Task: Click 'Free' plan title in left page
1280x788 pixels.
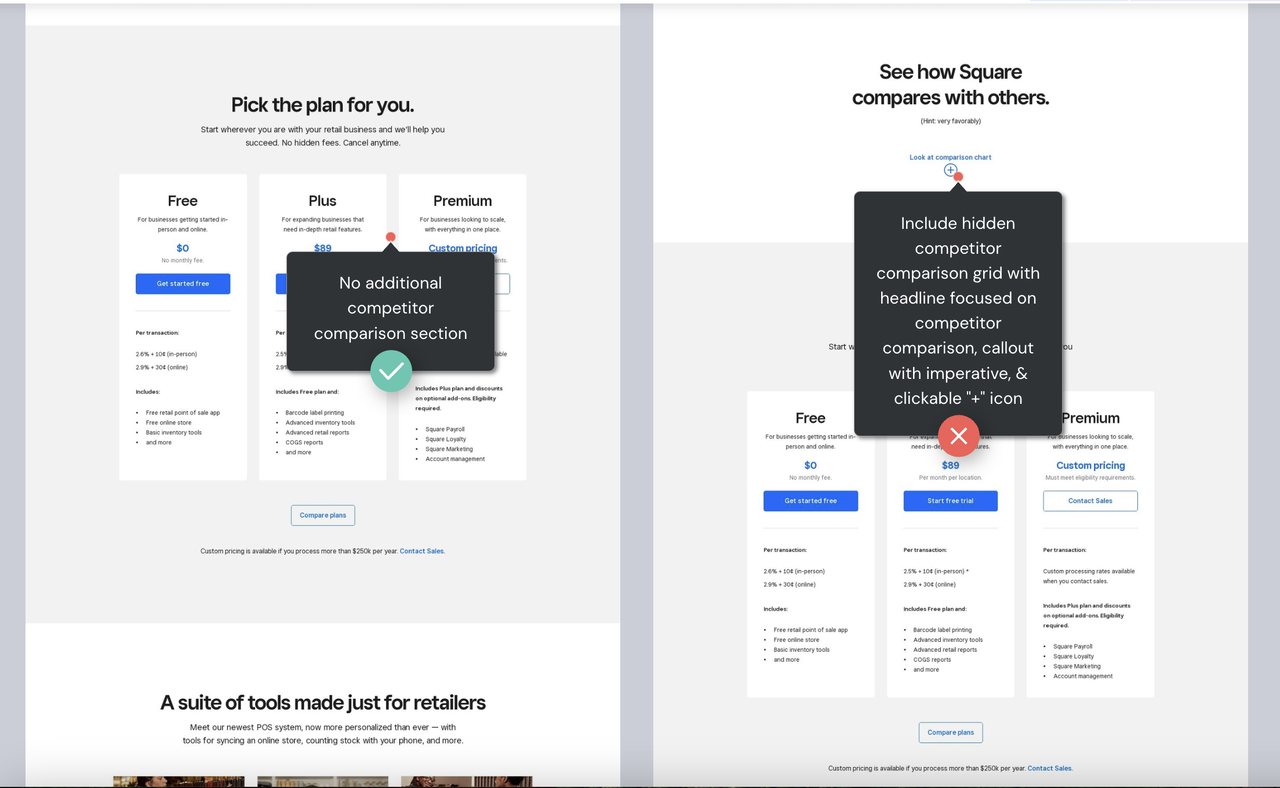Action: [183, 201]
